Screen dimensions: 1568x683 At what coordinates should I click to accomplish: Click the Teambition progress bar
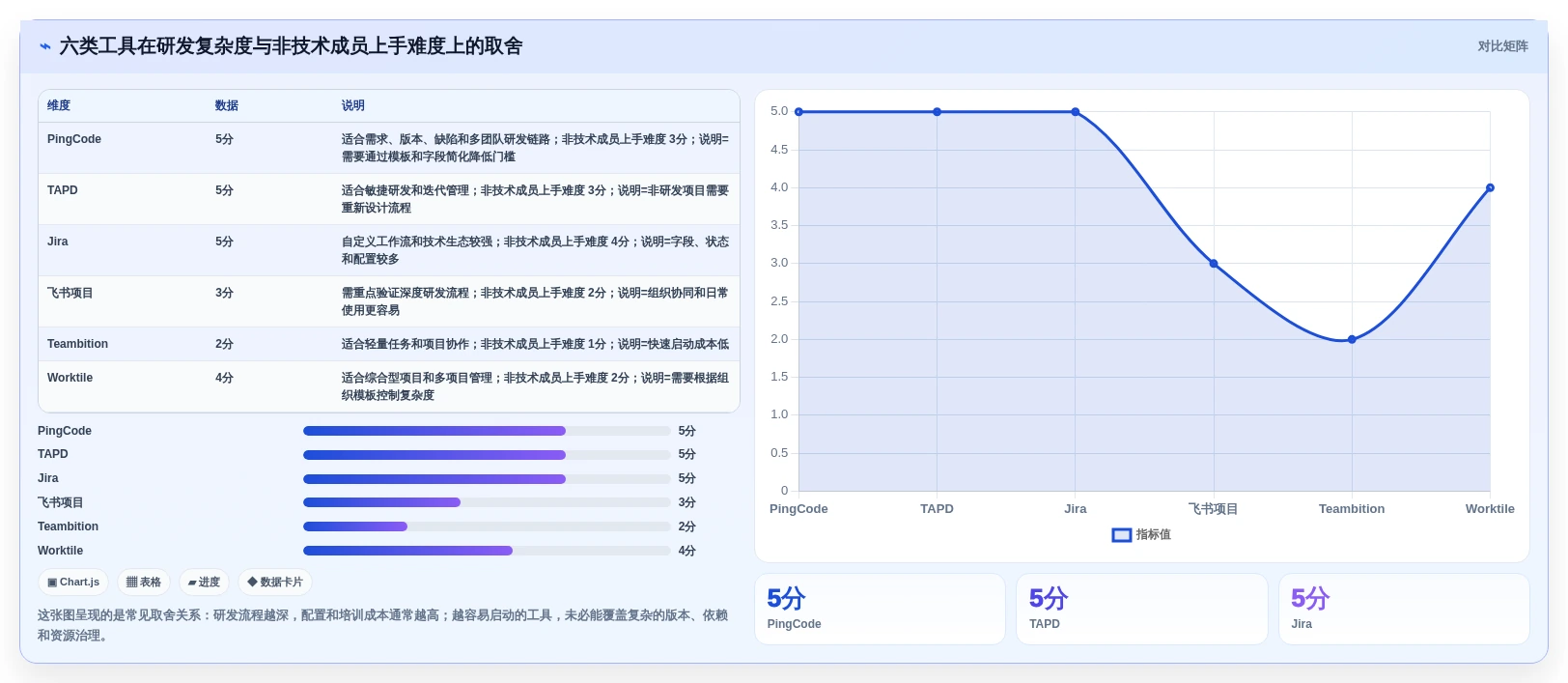click(487, 526)
